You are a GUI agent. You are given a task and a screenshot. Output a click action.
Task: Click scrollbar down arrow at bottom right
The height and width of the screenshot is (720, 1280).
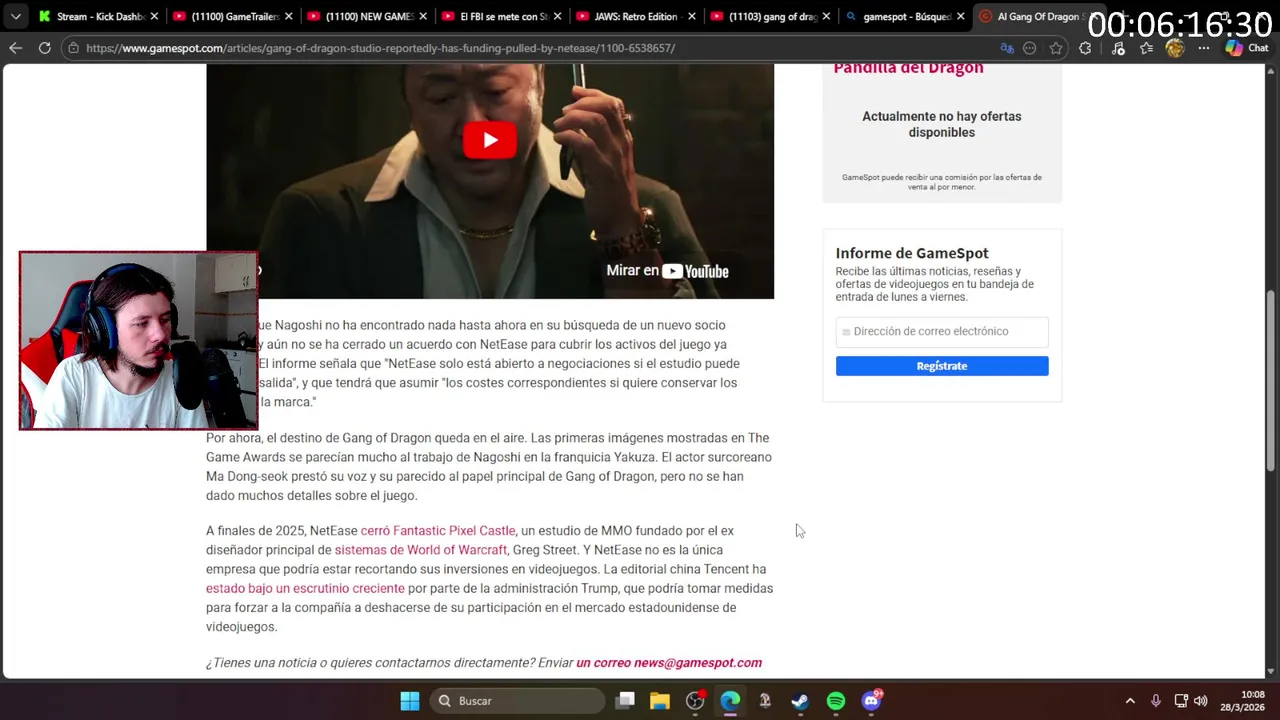(1271, 672)
